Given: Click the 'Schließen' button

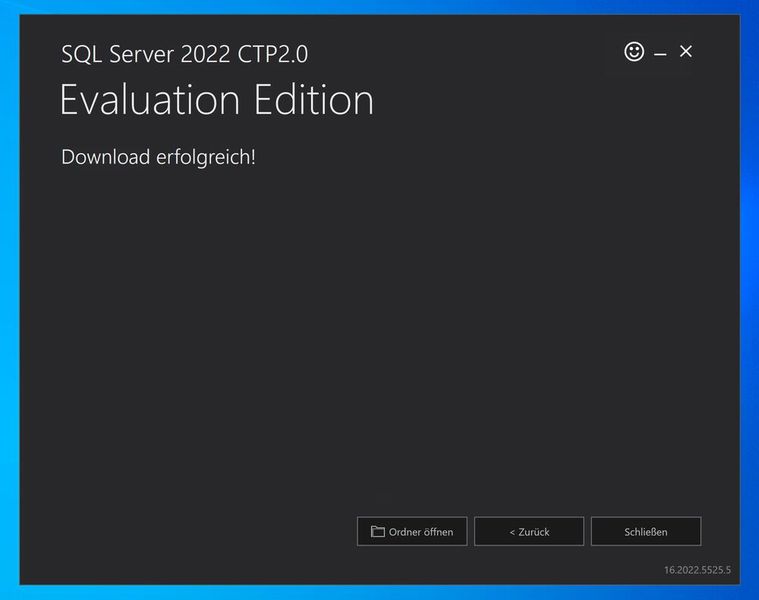Looking at the screenshot, I should 646,531.
